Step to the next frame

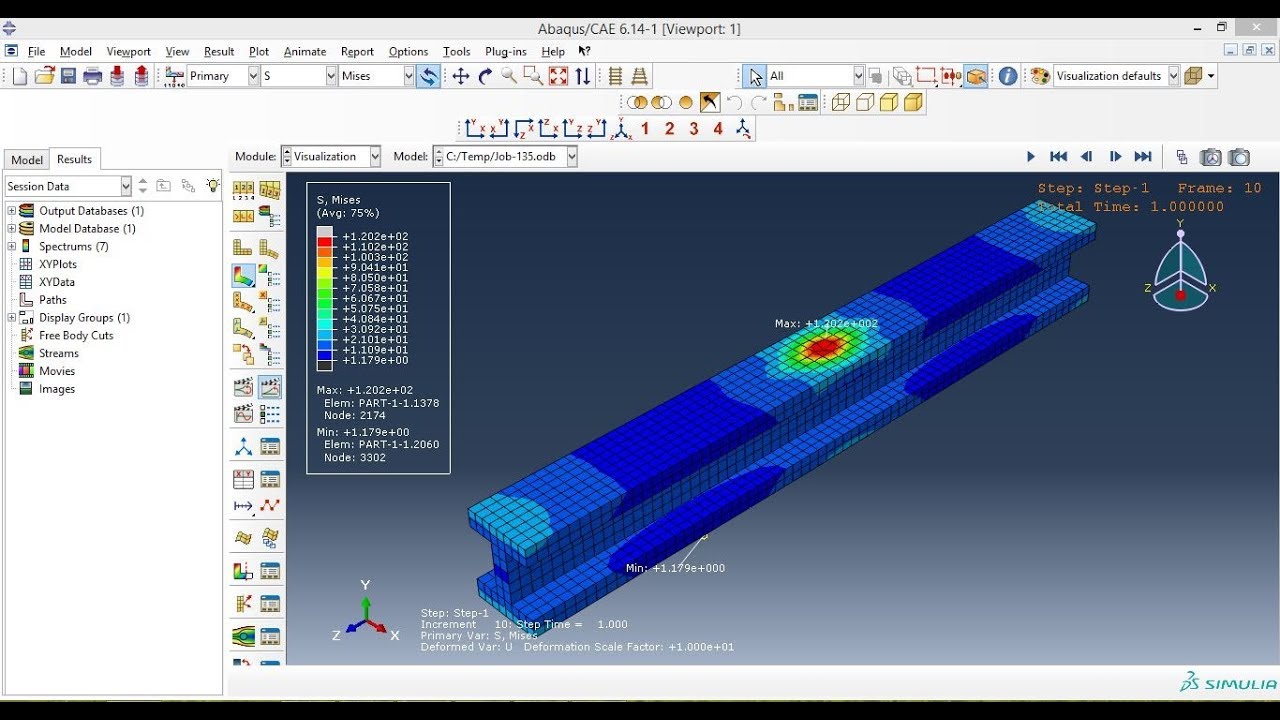(x=1115, y=157)
